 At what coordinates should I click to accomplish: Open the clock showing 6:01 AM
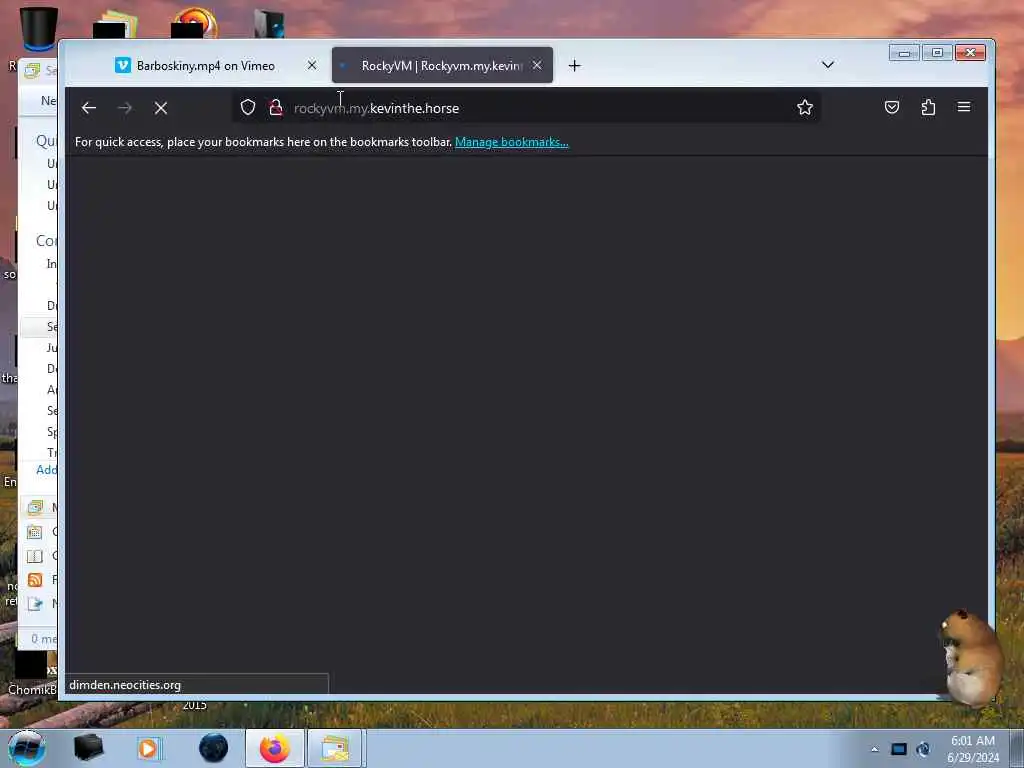[x=972, y=749]
